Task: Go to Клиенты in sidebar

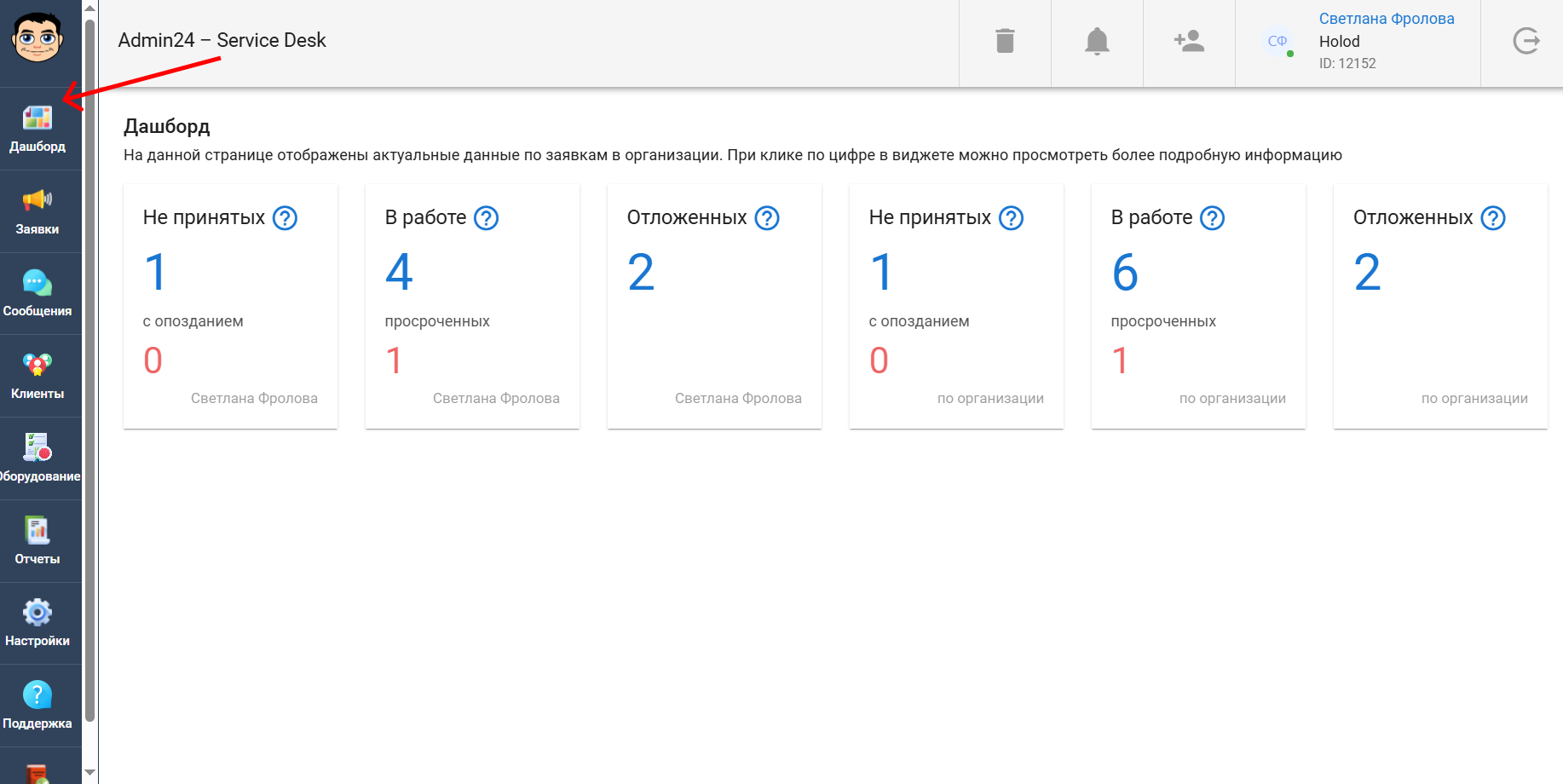Action: (x=37, y=376)
